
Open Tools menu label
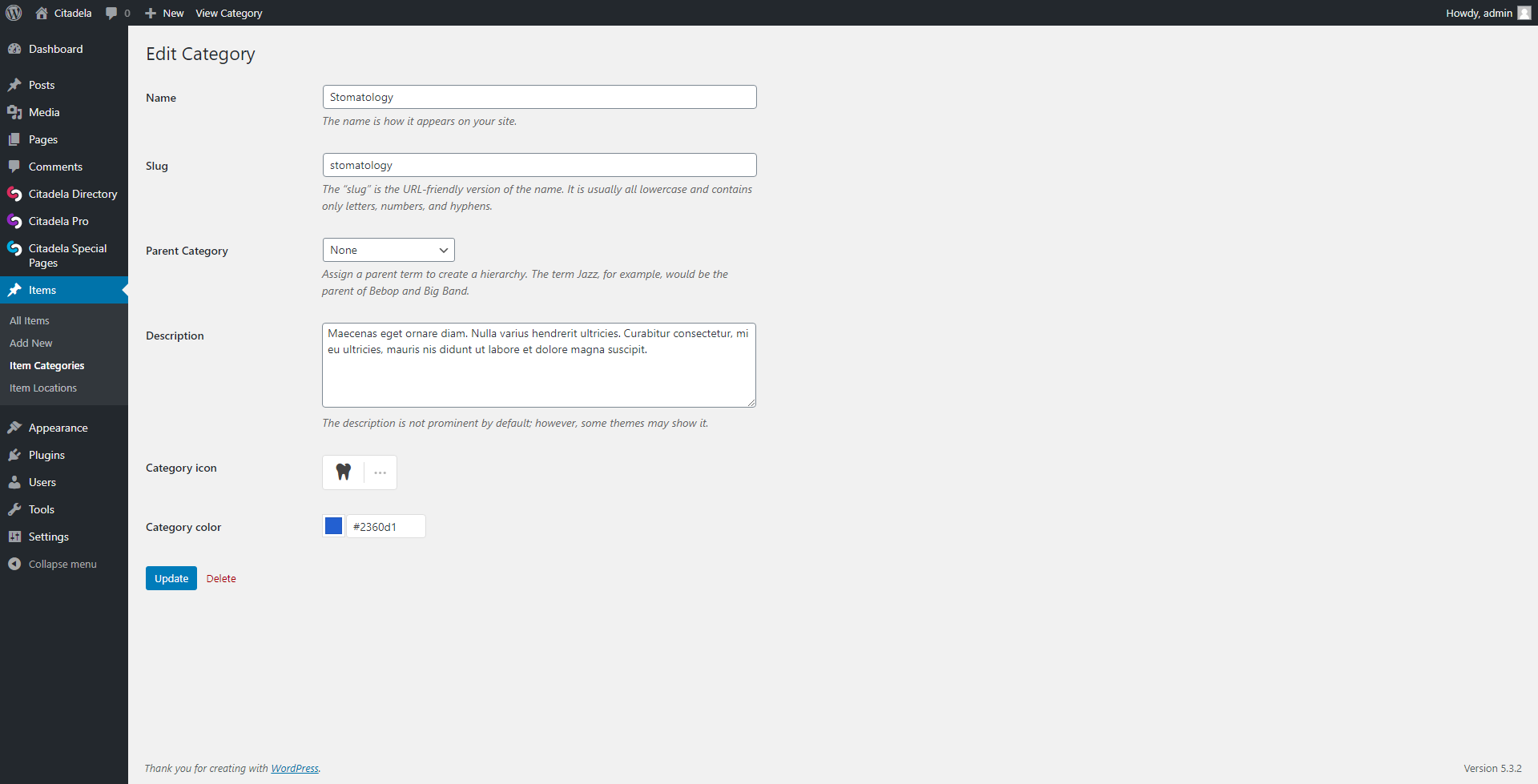click(42, 509)
